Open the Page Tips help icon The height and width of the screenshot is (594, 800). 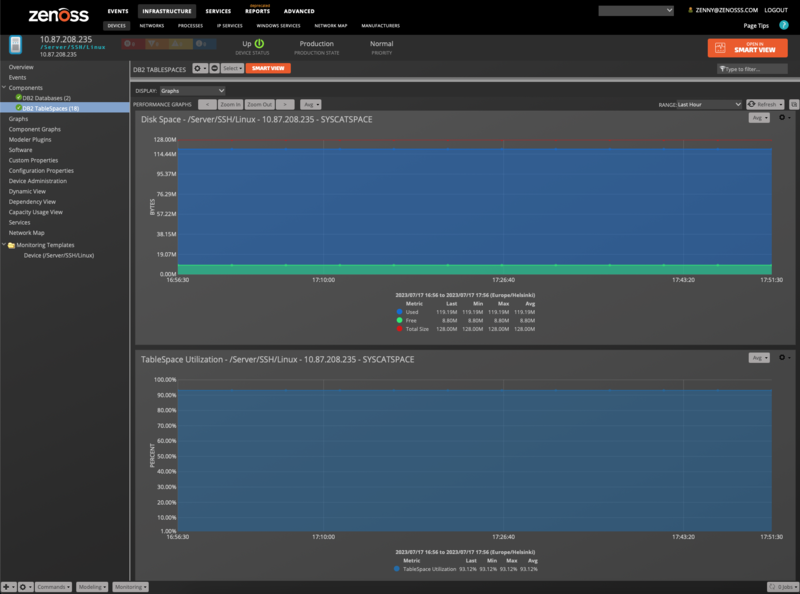(x=784, y=25)
